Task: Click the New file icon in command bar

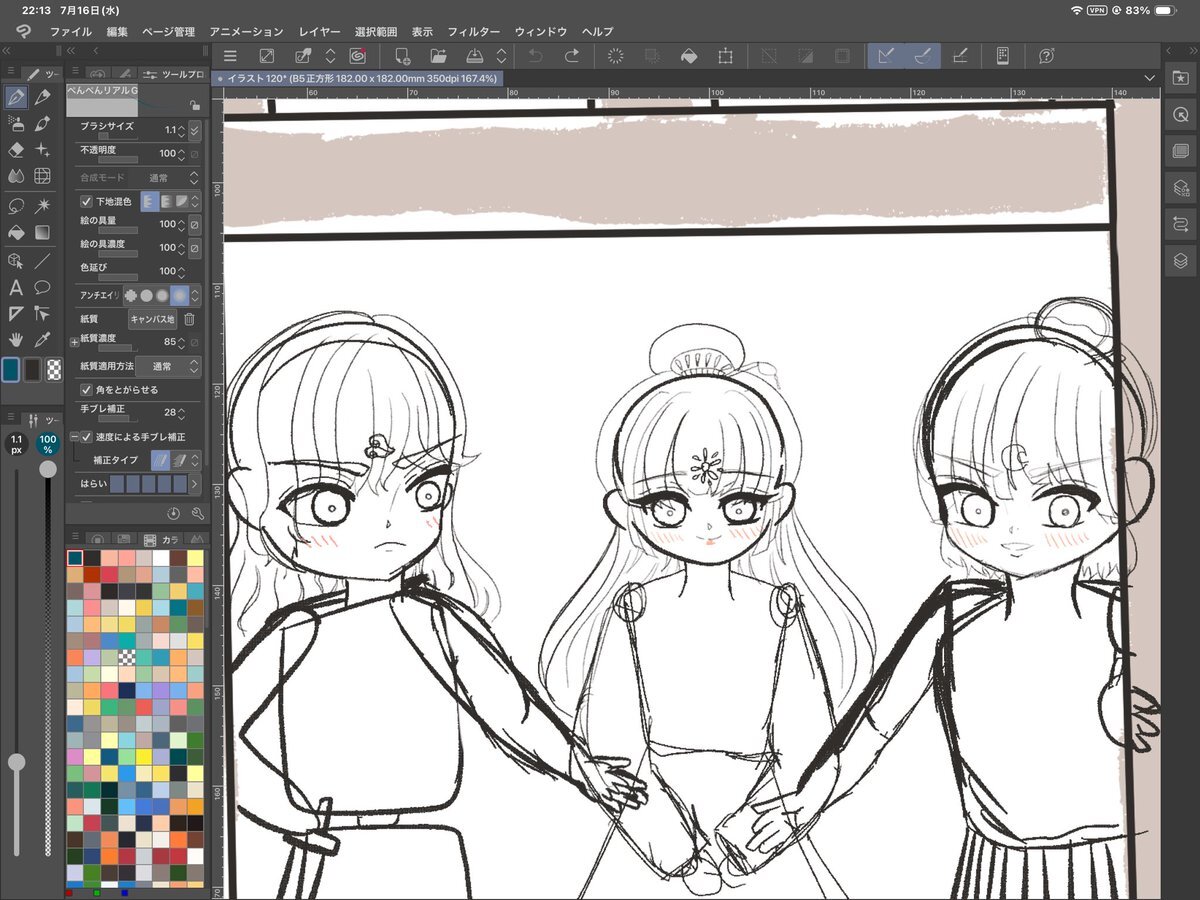Action: 402,56
